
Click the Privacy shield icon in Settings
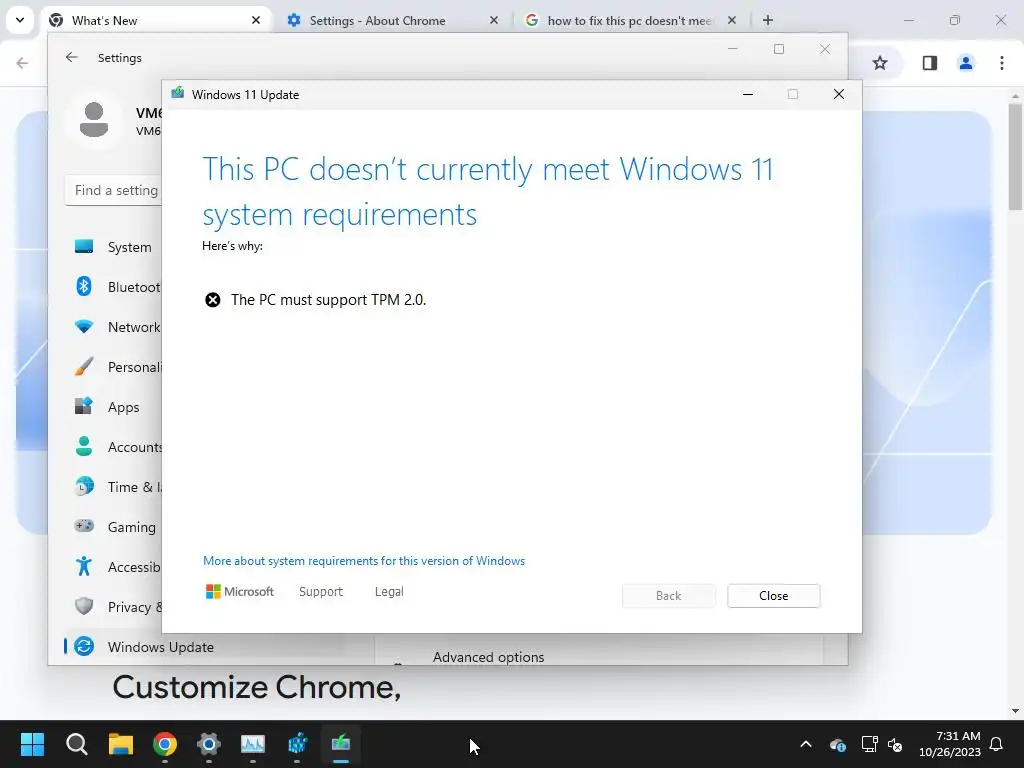coord(84,606)
